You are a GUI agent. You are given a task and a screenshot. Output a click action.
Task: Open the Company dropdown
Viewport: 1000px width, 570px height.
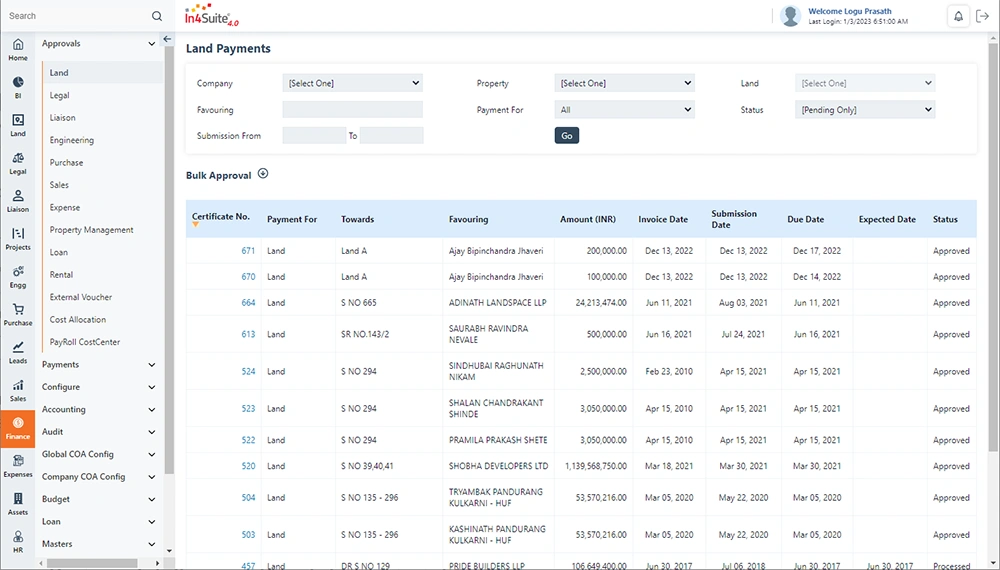(x=352, y=83)
